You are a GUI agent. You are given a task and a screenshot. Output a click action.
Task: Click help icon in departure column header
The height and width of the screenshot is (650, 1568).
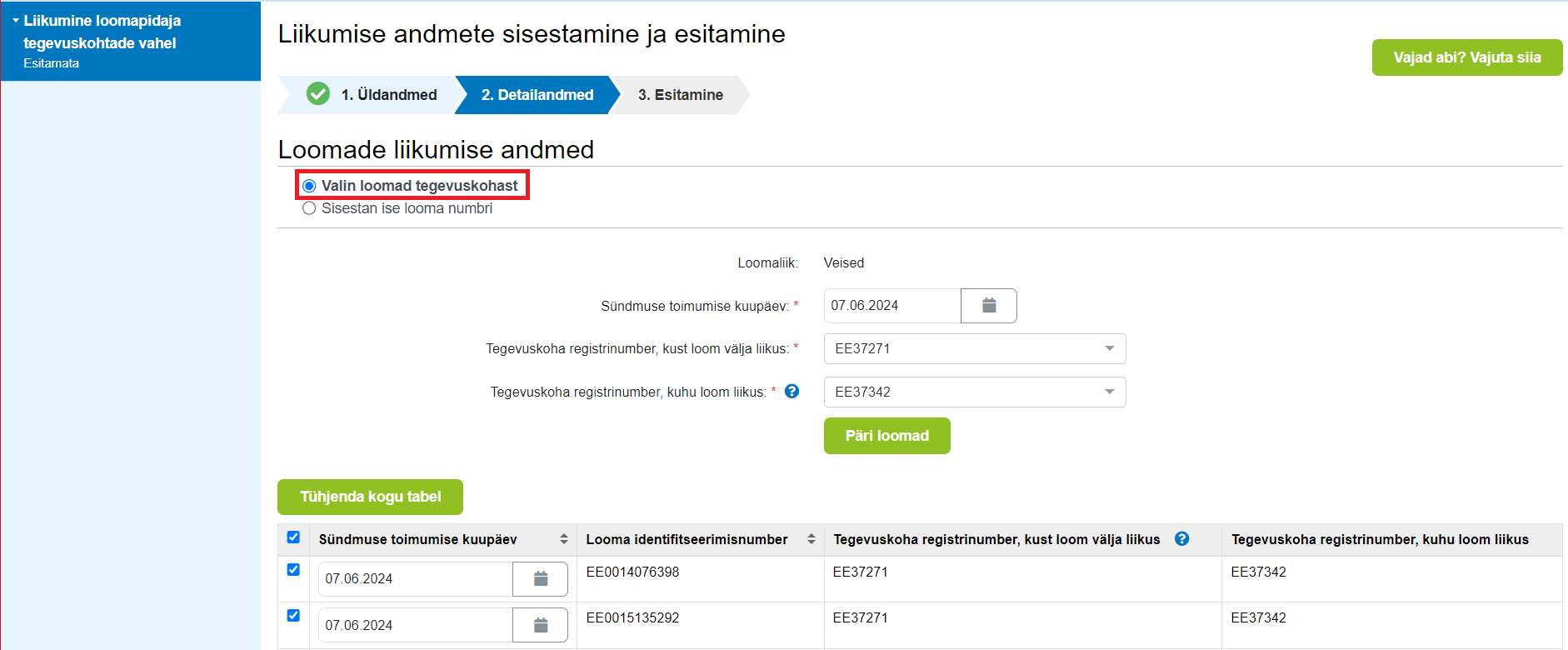1181,539
